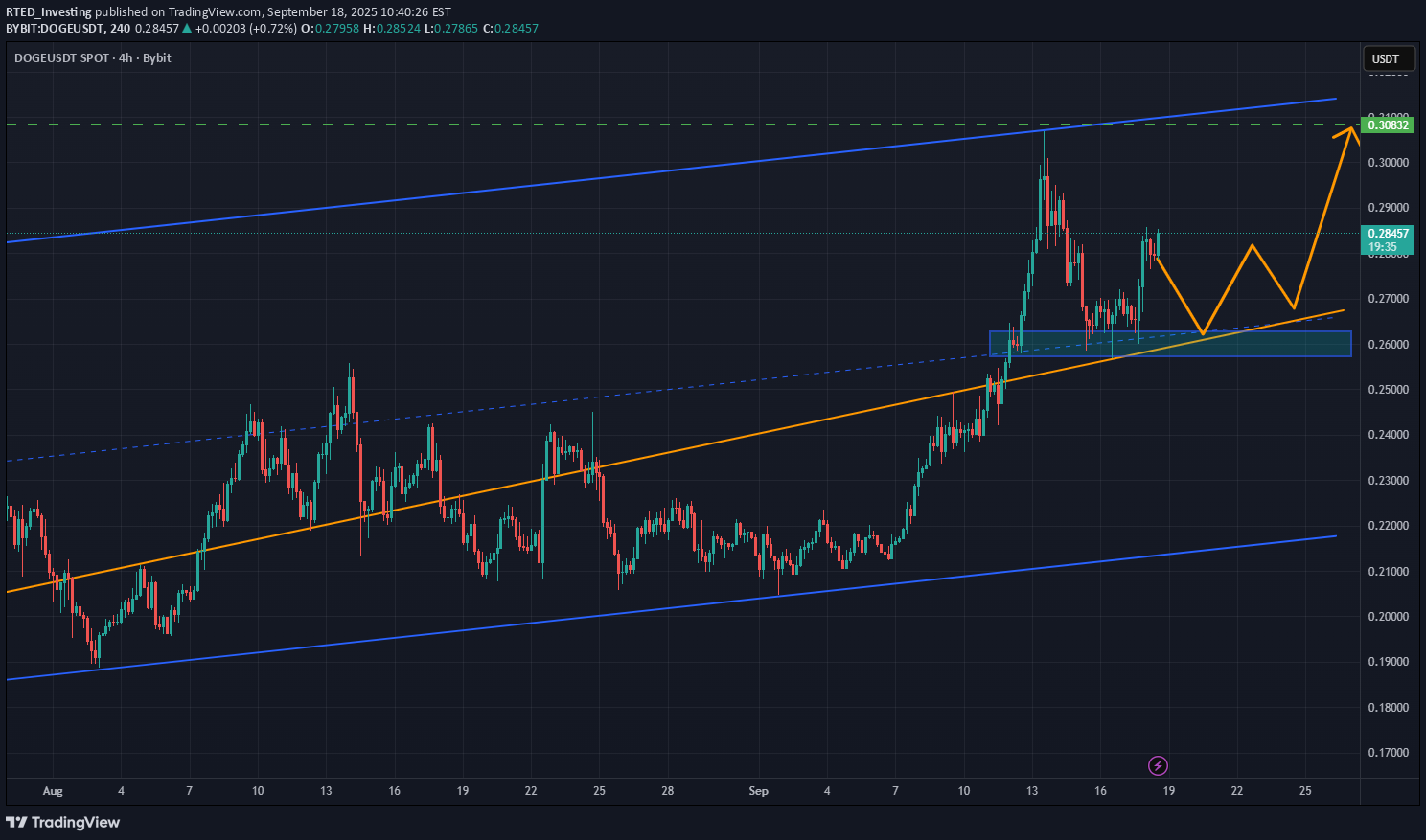Click the 0.30000 price axis label
1426x840 pixels.
(1388, 163)
